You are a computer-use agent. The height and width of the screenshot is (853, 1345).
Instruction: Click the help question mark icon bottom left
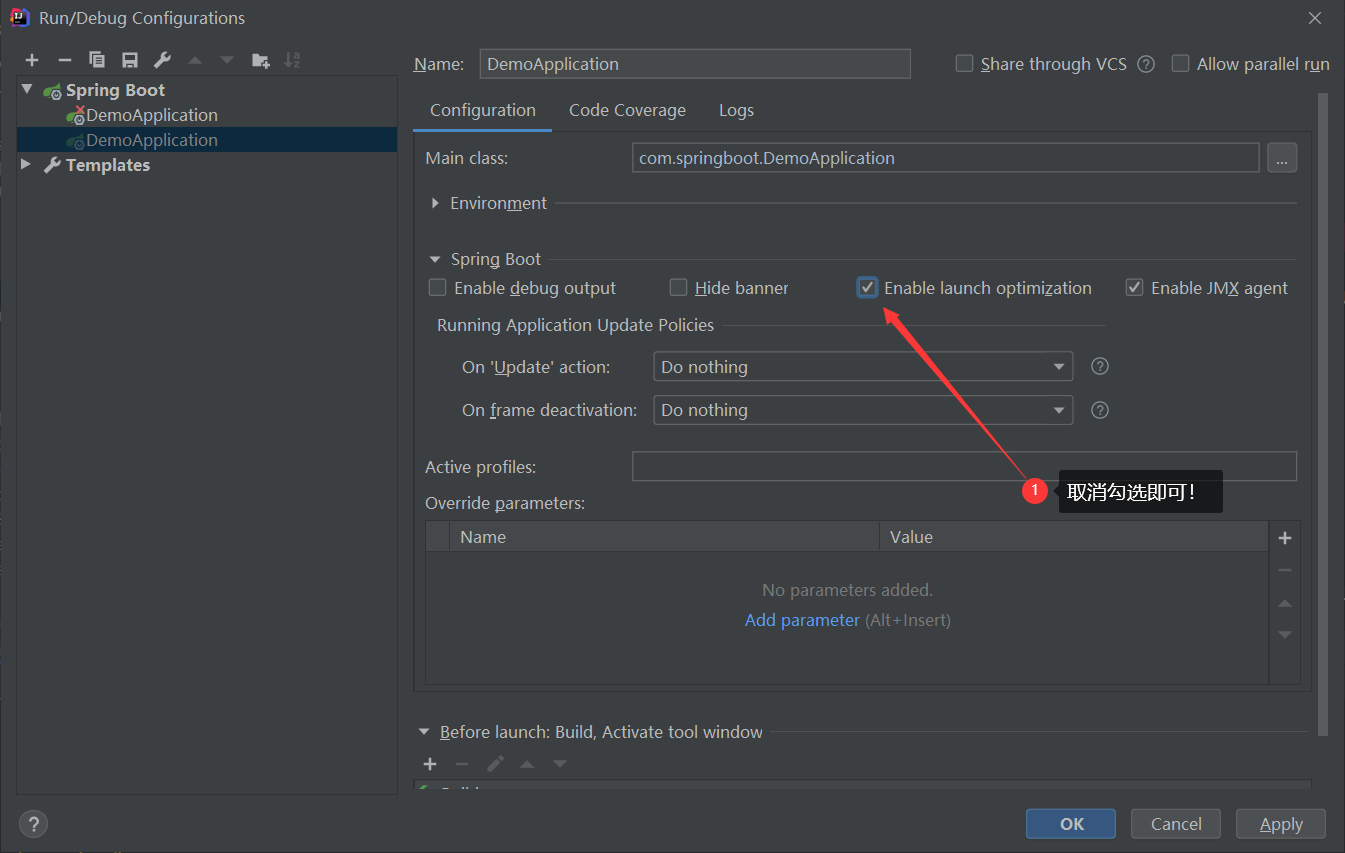[x=33, y=823]
